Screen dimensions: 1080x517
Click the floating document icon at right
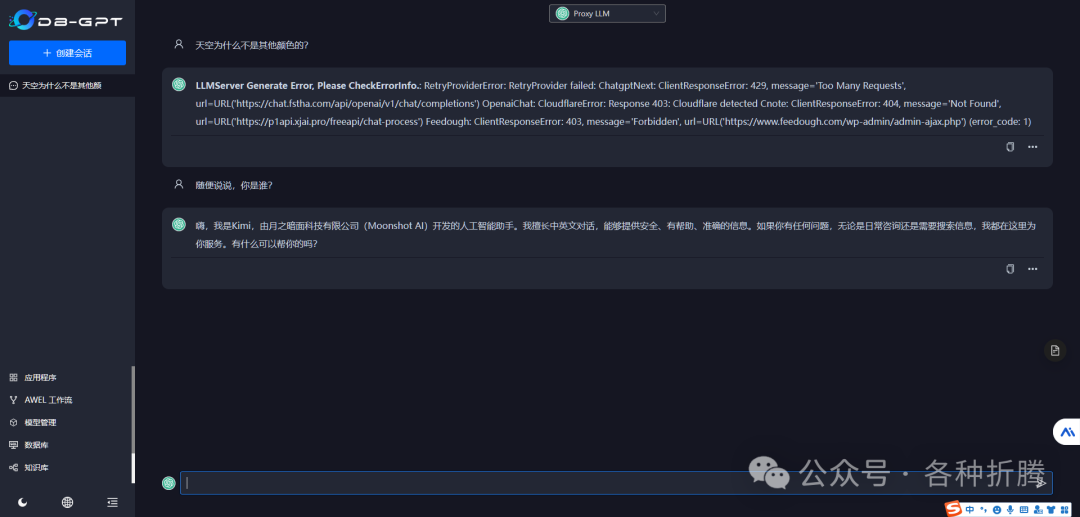[1055, 350]
